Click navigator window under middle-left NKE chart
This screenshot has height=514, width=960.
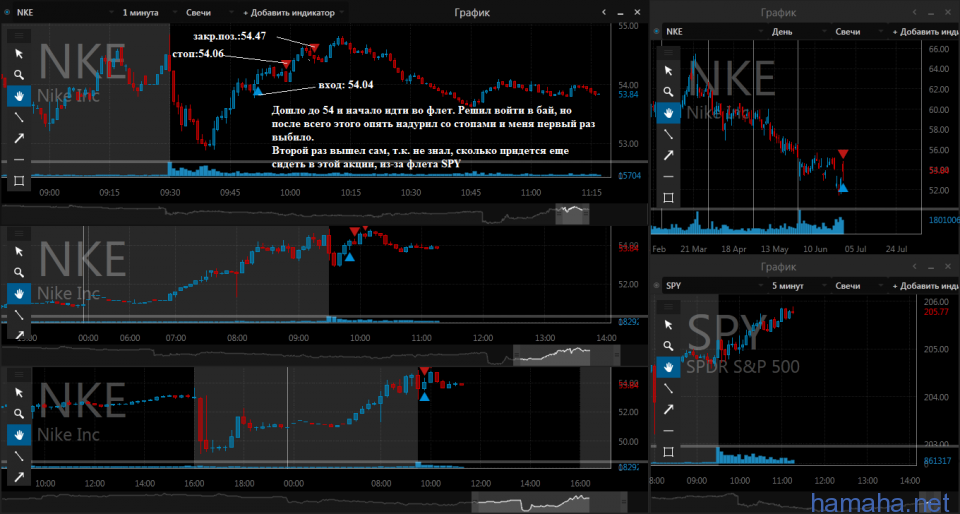click(x=566, y=354)
